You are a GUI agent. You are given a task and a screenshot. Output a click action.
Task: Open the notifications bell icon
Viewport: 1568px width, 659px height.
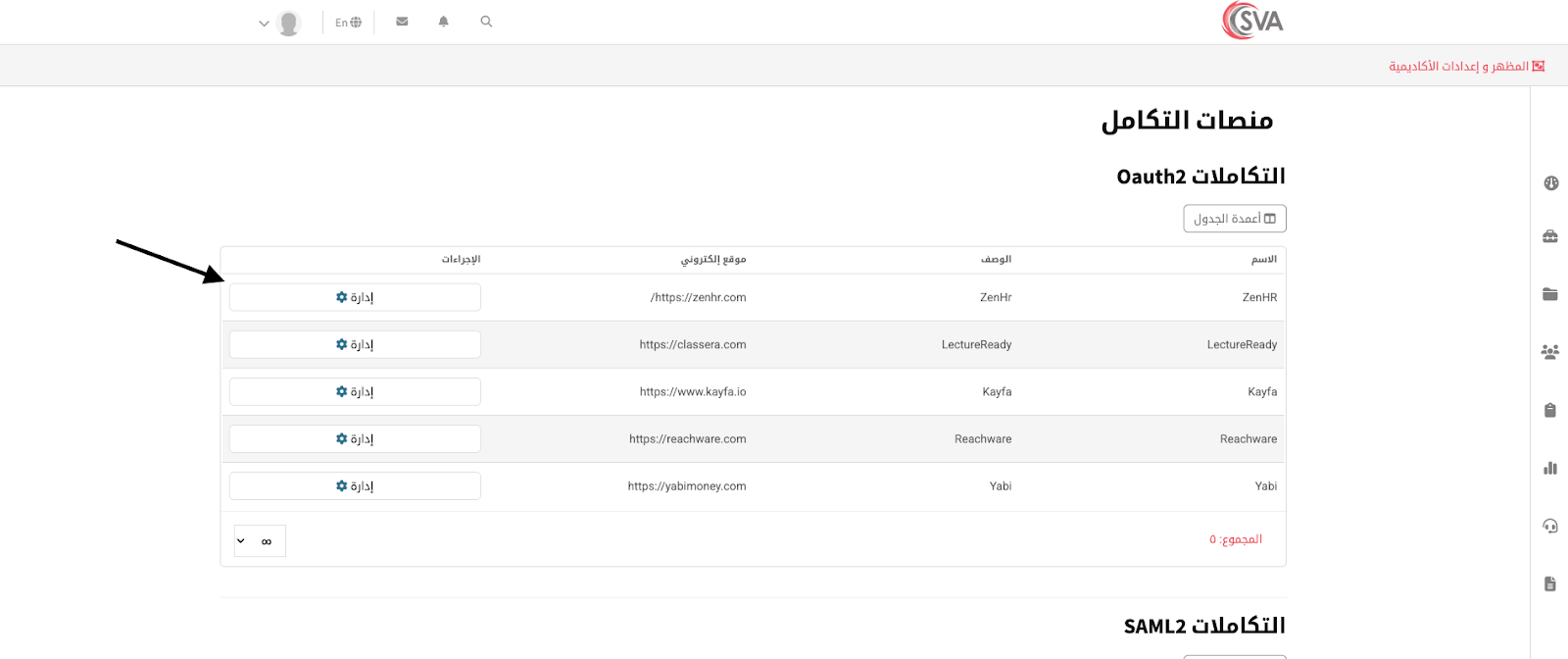click(x=443, y=22)
